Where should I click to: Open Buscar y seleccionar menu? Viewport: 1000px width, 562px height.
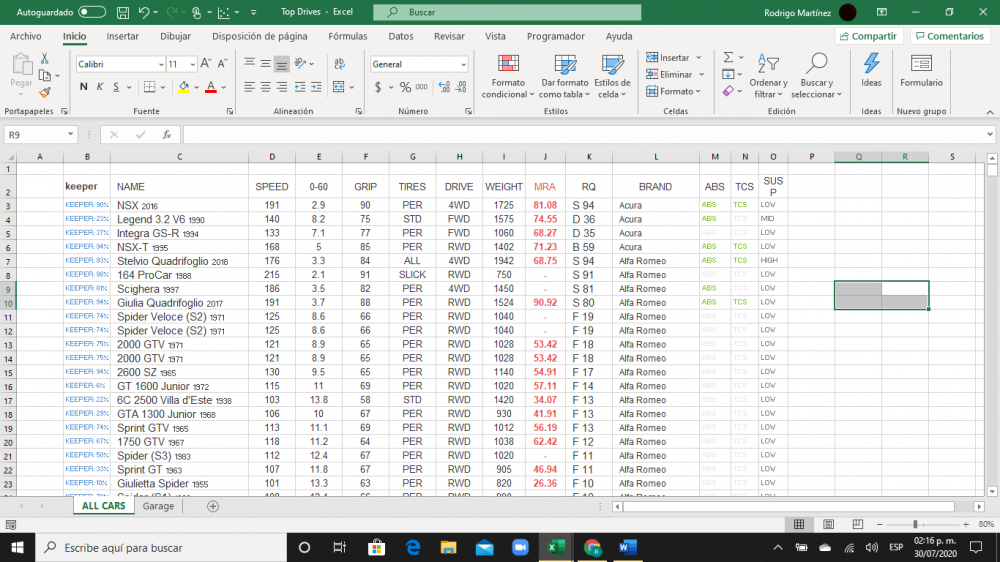[x=816, y=77]
